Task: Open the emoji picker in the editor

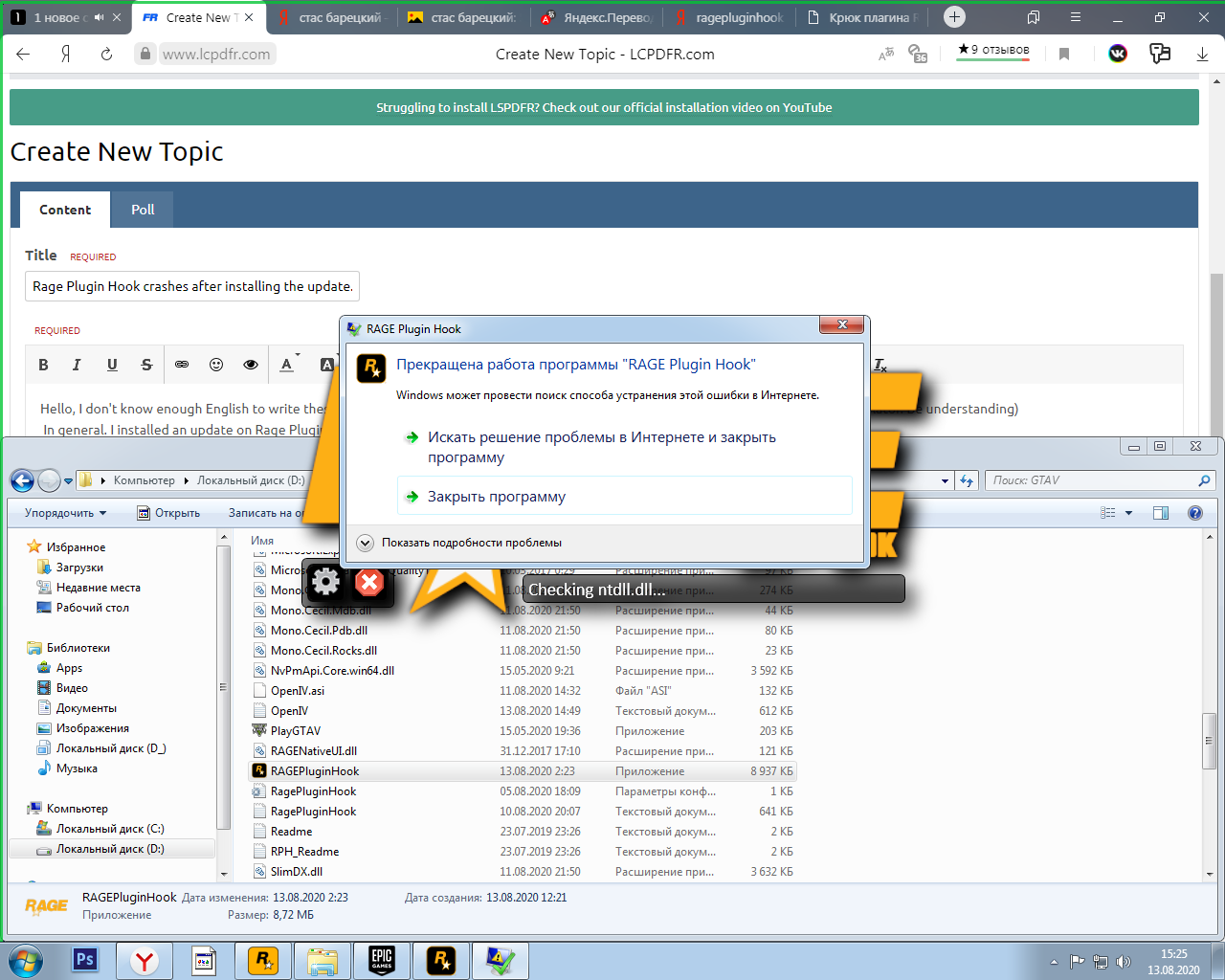Action: (x=216, y=365)
